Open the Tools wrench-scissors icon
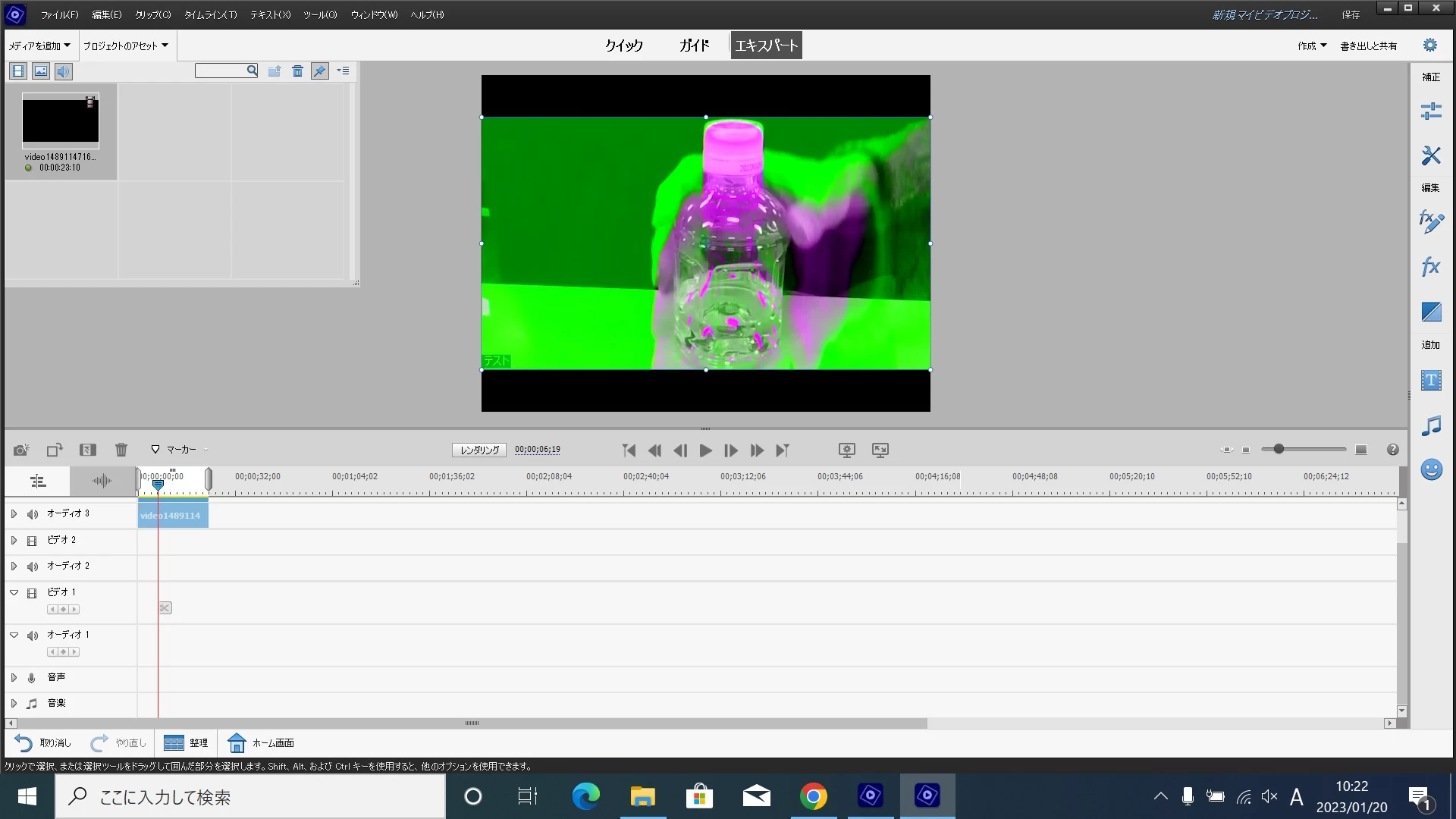Viewport: 1456px width, 819px height. pos(1431,155)
